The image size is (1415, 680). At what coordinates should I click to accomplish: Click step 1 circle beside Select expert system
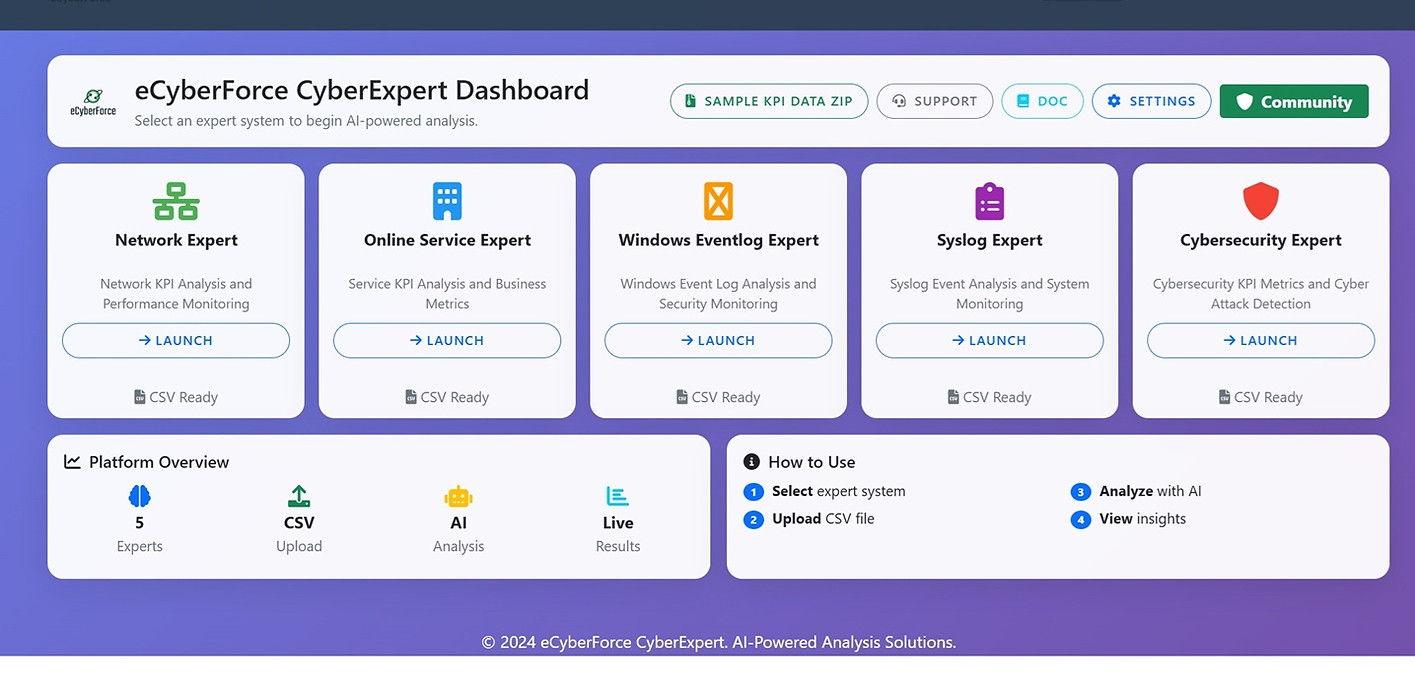(x=754, y=492)
